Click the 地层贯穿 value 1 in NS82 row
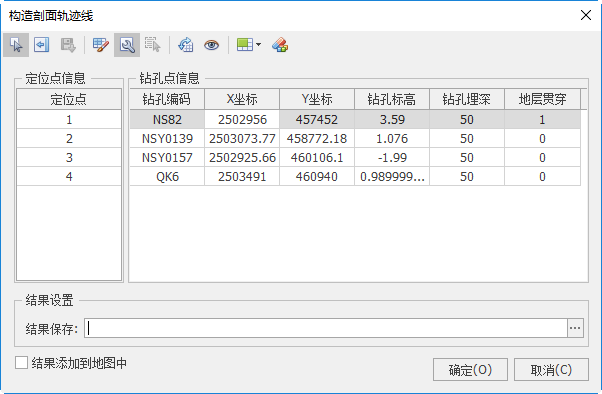Image resolution: width=602 pixels, height=394 pixels. 542,119
